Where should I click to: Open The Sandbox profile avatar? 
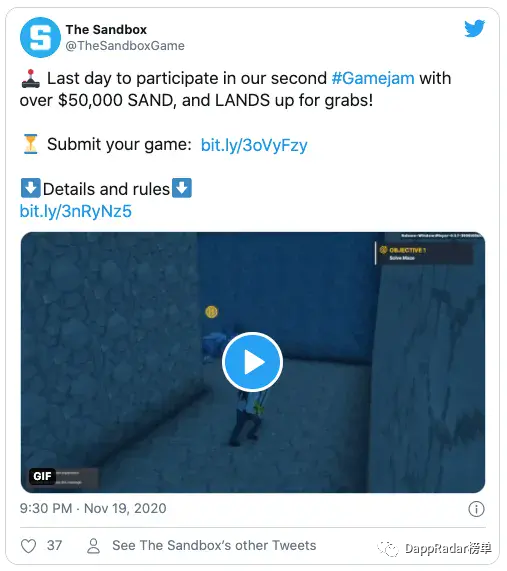point(40,37)
